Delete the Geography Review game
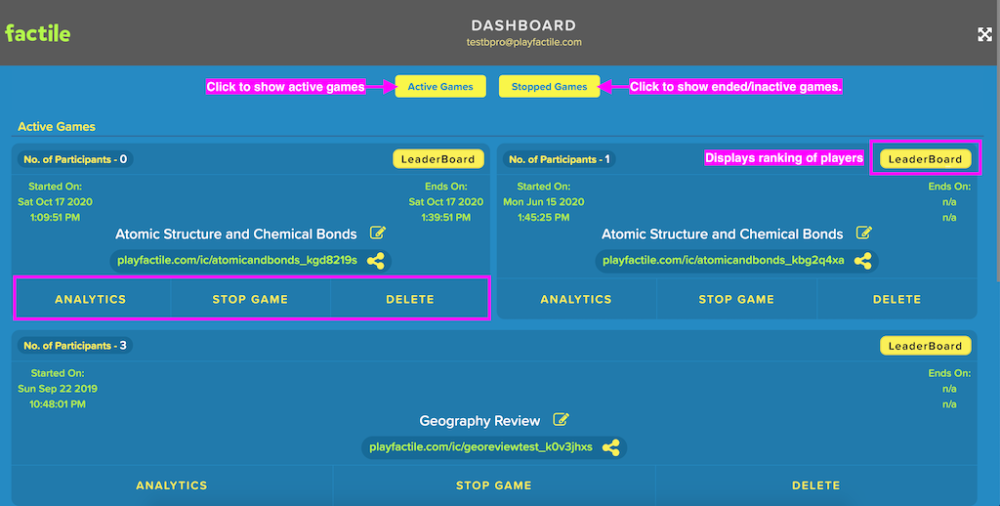The width and height of the screenshot is (1000, 506). click(816, 485)
